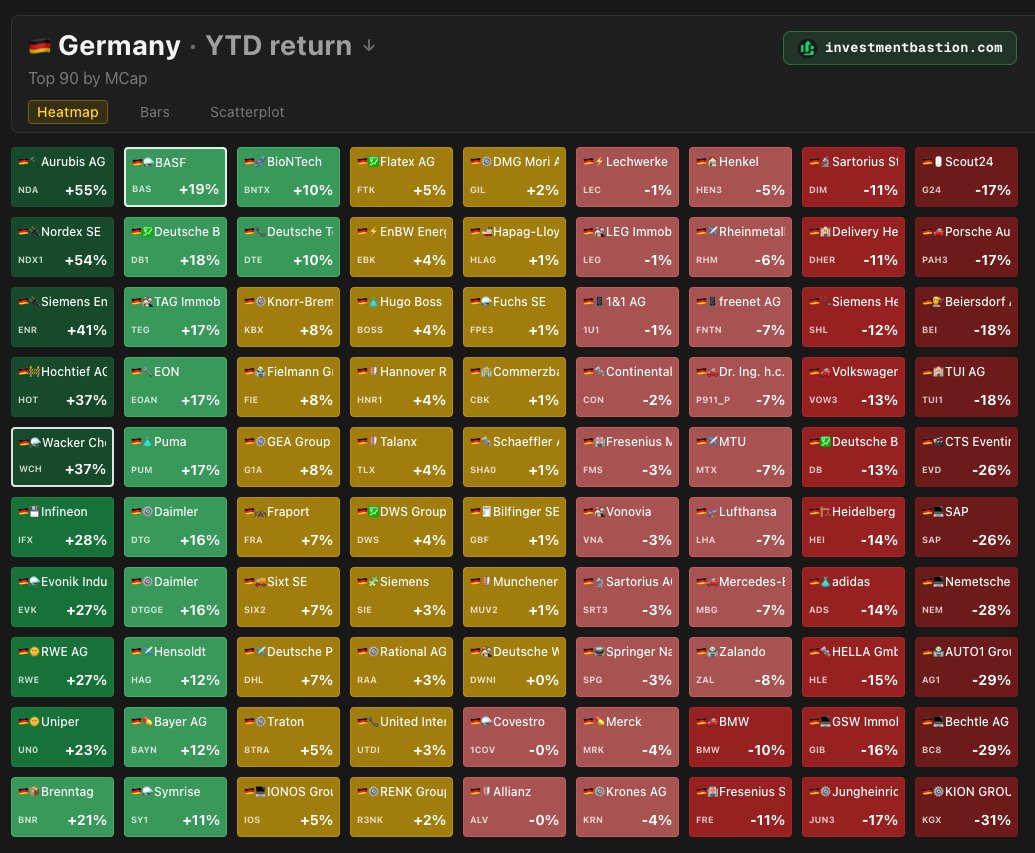Click the Traton company name
The height and width of the screenshot is (853, 1035).
(x=285, y=722)
